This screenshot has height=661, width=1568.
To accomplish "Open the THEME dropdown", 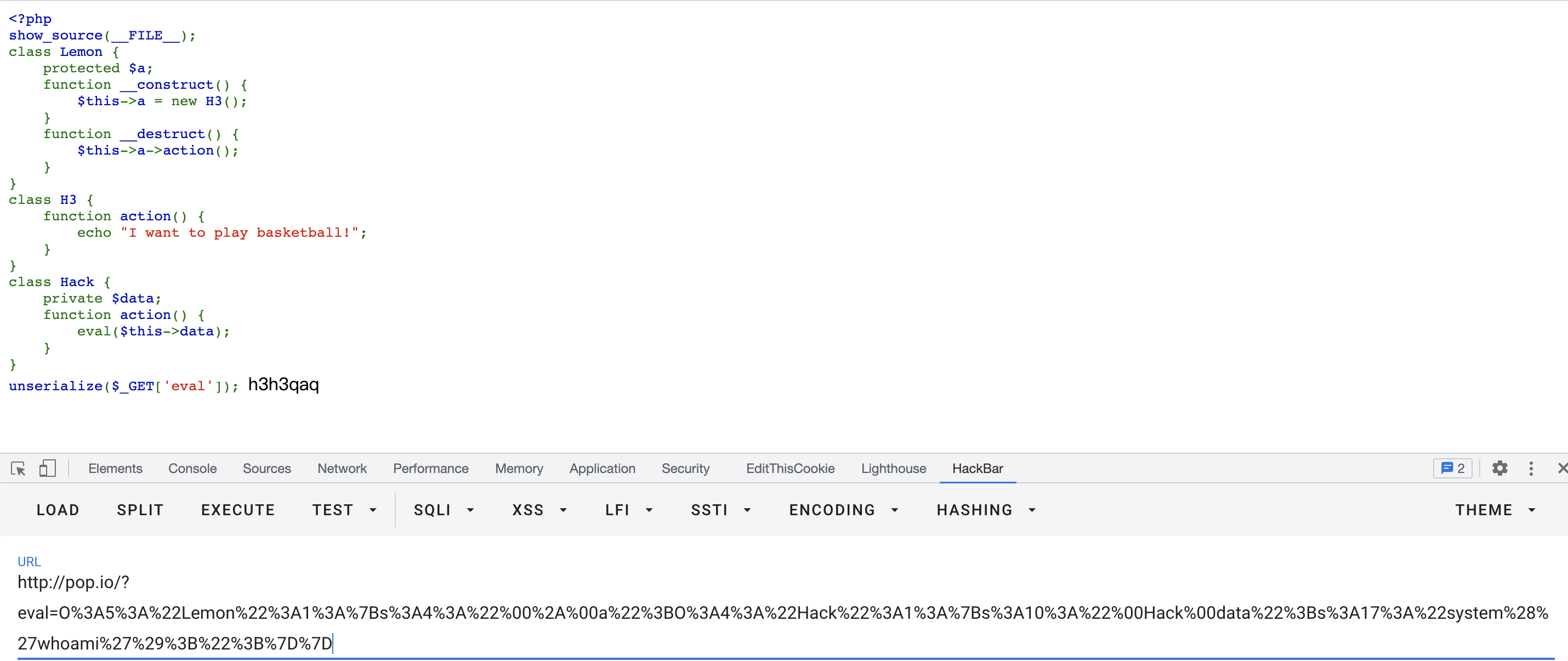I will click(x=1495, y=509).
